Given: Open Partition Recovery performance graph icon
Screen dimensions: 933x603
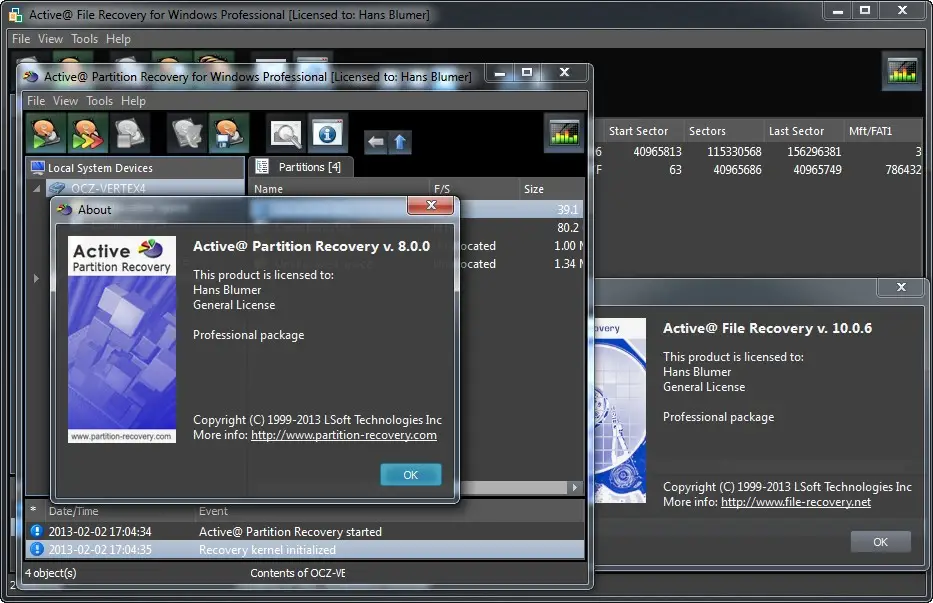Looking at the screenshot, I should pos(563,132).
